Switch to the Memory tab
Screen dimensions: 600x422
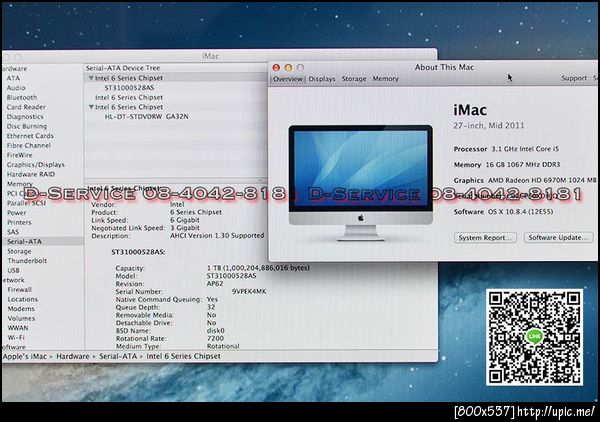(385, 79)
